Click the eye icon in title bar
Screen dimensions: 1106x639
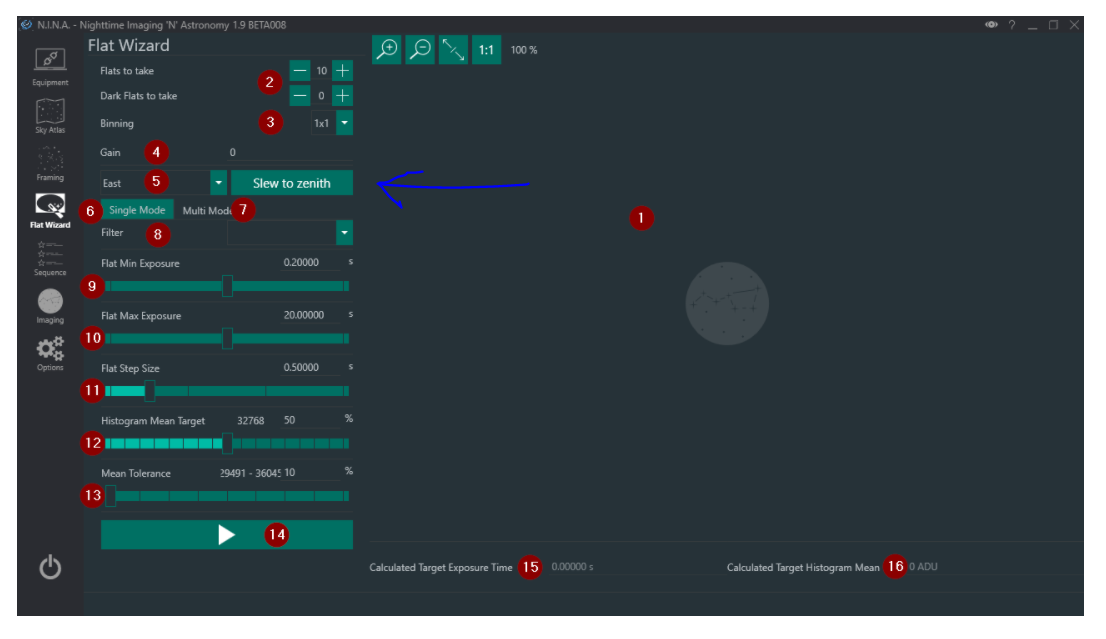click(x=991, y=25)
